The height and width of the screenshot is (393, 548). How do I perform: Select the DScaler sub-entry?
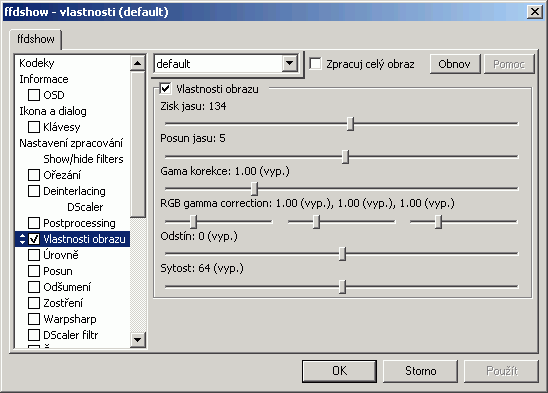pyautogui.click(x=85, y=207)
